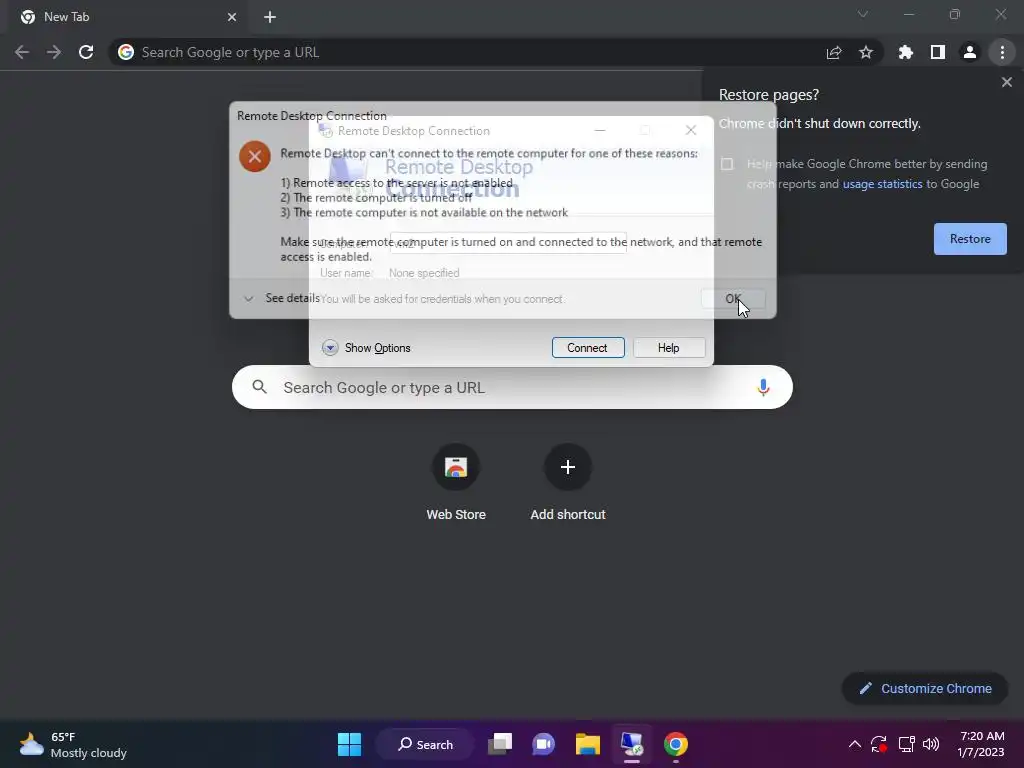Open the Chrome Extensions puzzle icon

point(906,52)
